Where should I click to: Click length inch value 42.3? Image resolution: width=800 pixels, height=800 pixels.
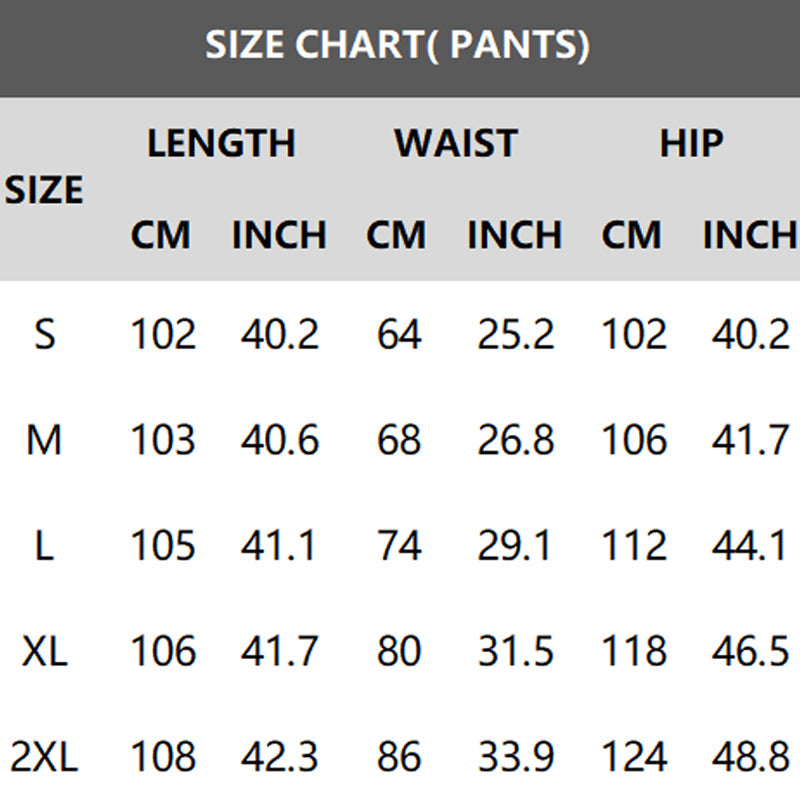click(279, 758)
